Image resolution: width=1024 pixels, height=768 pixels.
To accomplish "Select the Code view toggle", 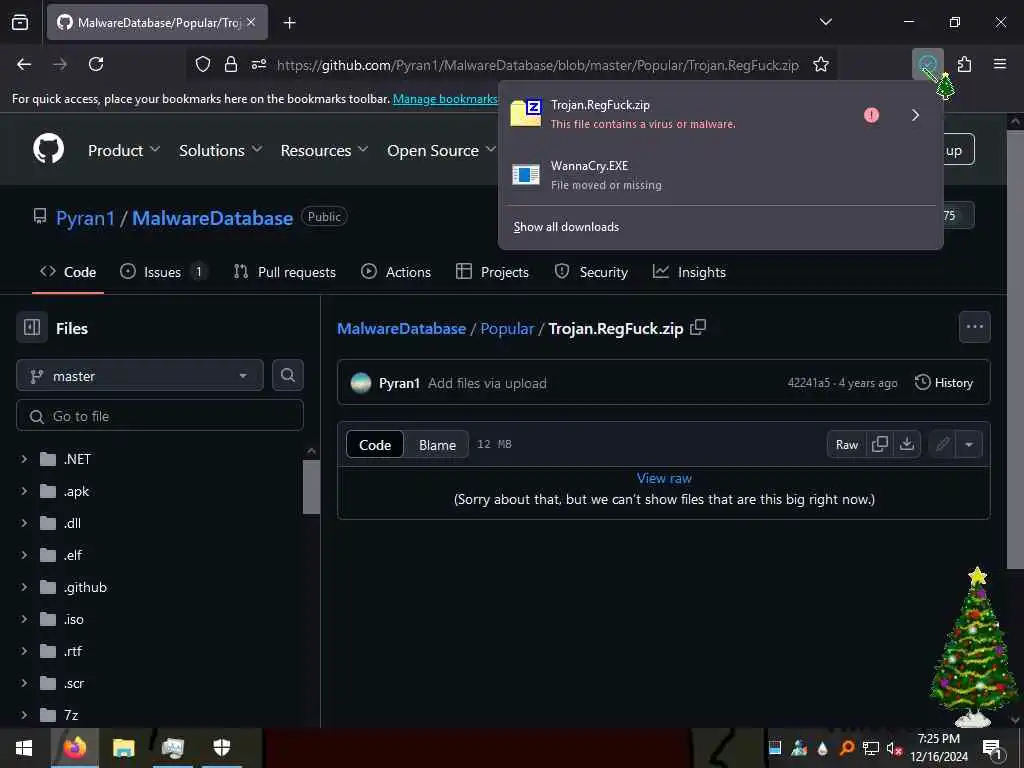I will coord(375,445).
